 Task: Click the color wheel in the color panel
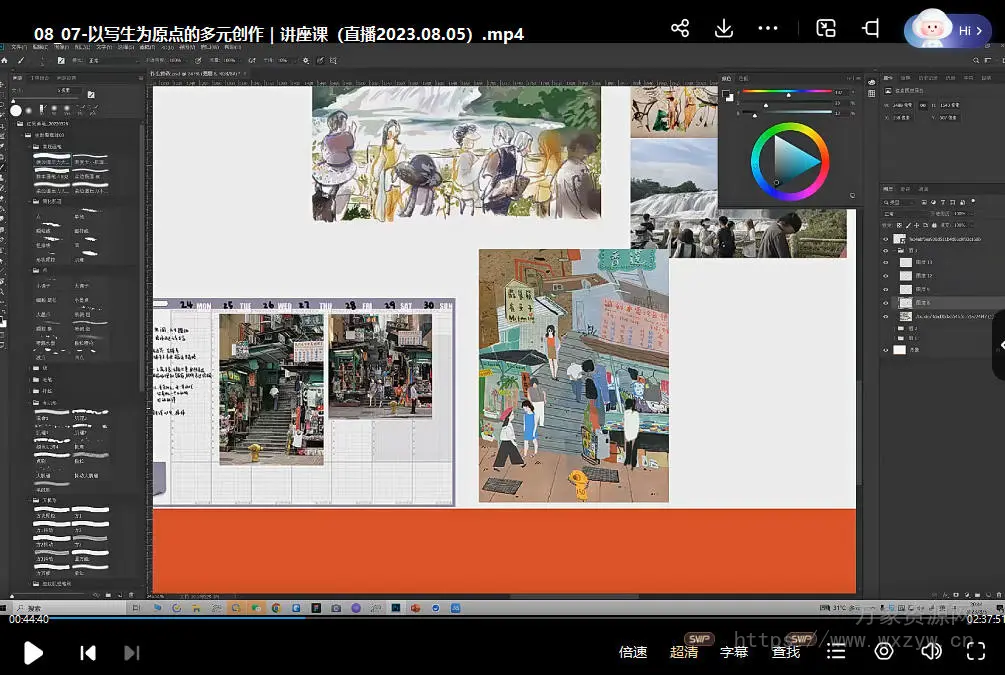click(789, 160)
